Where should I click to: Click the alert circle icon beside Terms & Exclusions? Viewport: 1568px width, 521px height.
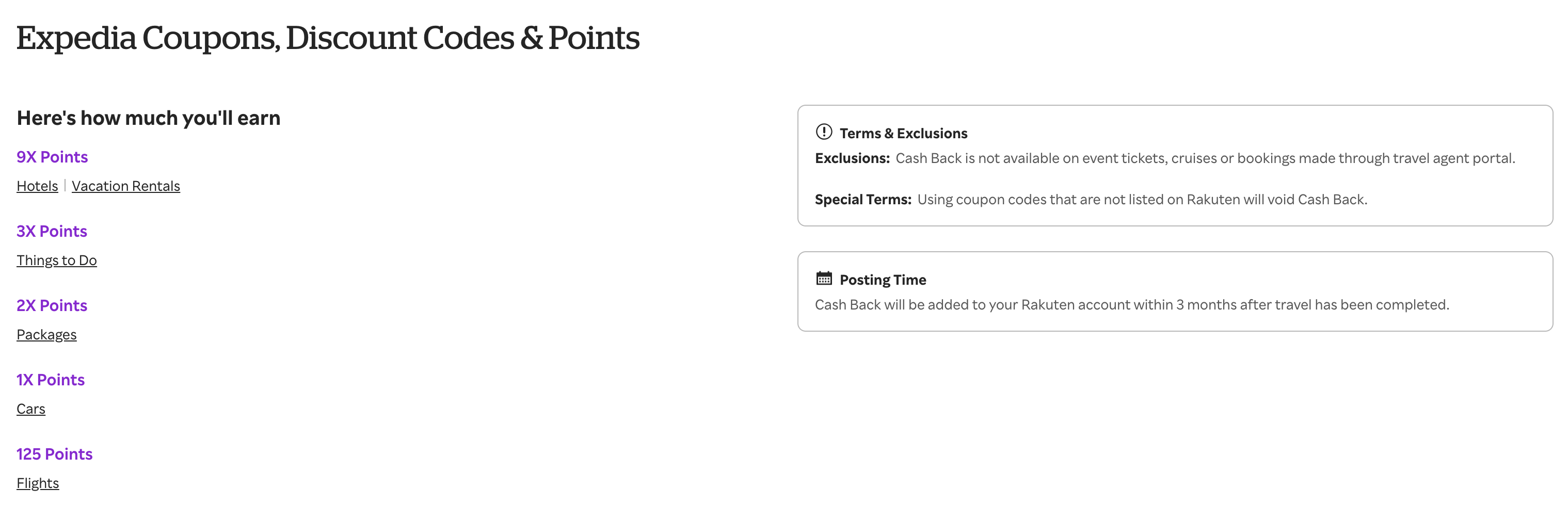(x=824, y=132)
